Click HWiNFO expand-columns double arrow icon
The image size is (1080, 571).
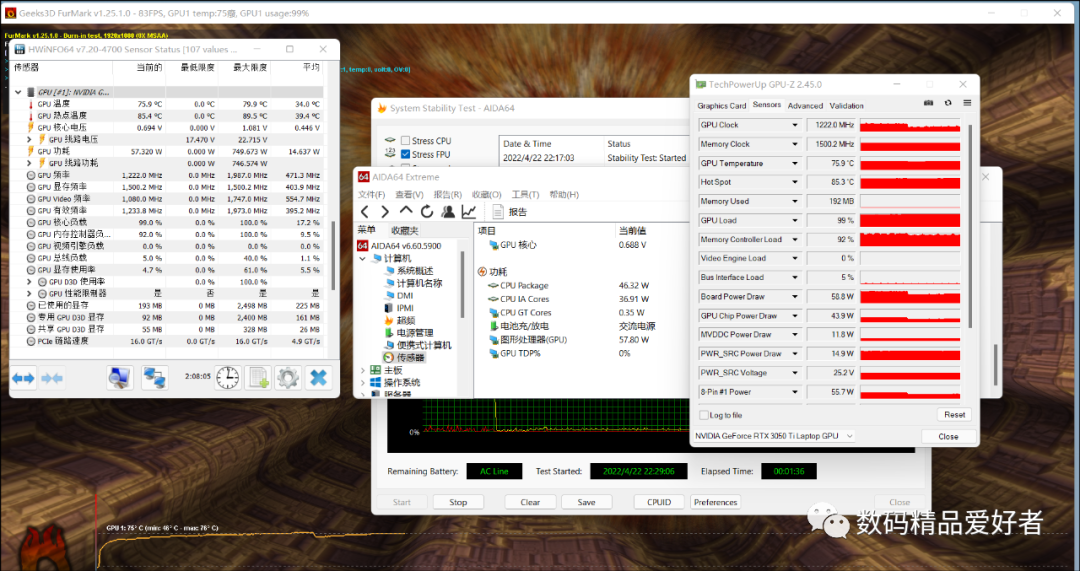23,378
